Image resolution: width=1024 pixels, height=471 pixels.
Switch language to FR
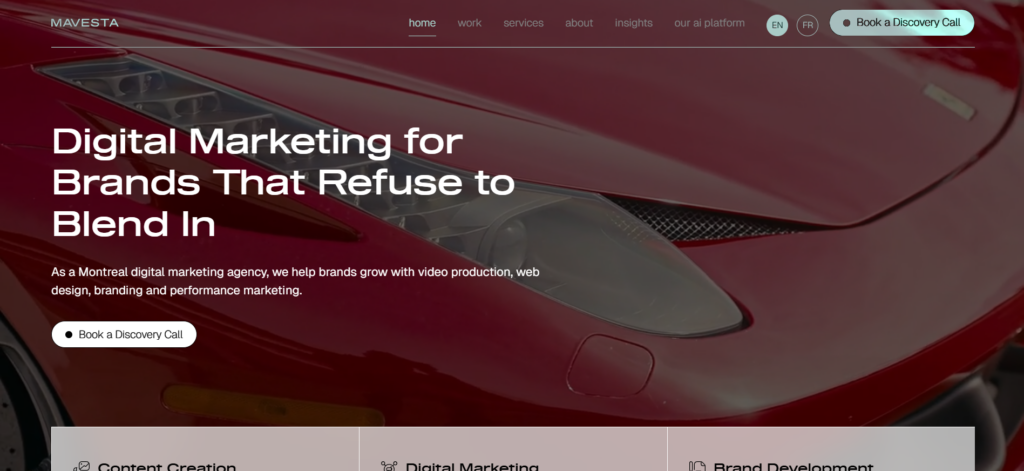[x=808, y=25]
